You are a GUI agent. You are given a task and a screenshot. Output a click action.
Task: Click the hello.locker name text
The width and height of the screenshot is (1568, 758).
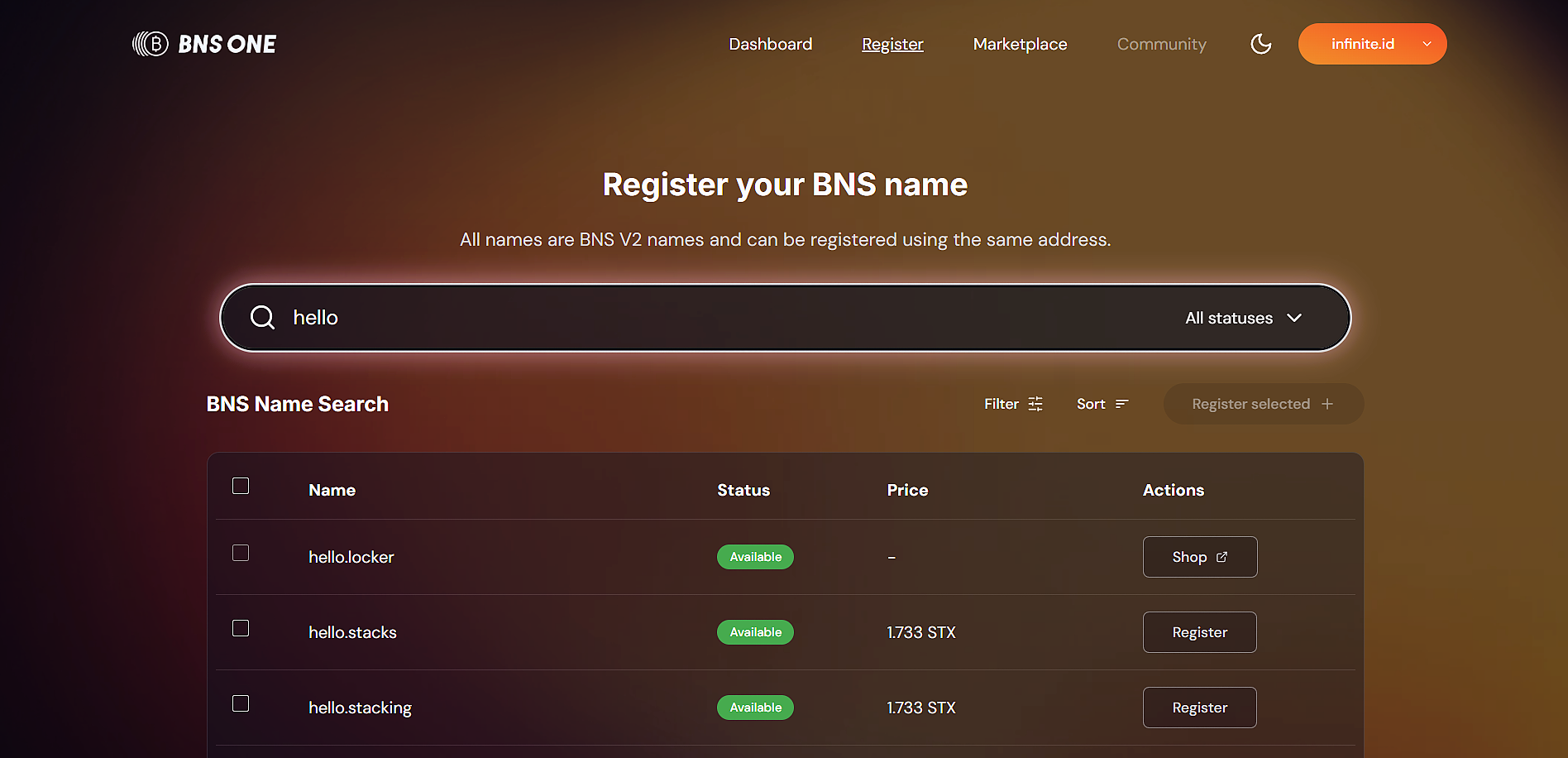[351, 557]
